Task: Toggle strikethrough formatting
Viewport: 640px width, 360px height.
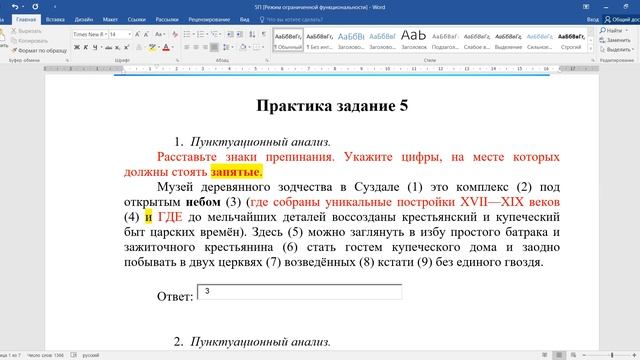Action: pyautogui.click(x=108, y=48)
